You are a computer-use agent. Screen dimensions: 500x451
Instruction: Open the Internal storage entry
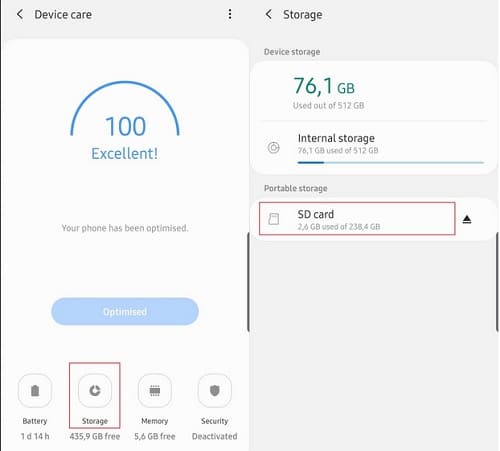[373, 147]
